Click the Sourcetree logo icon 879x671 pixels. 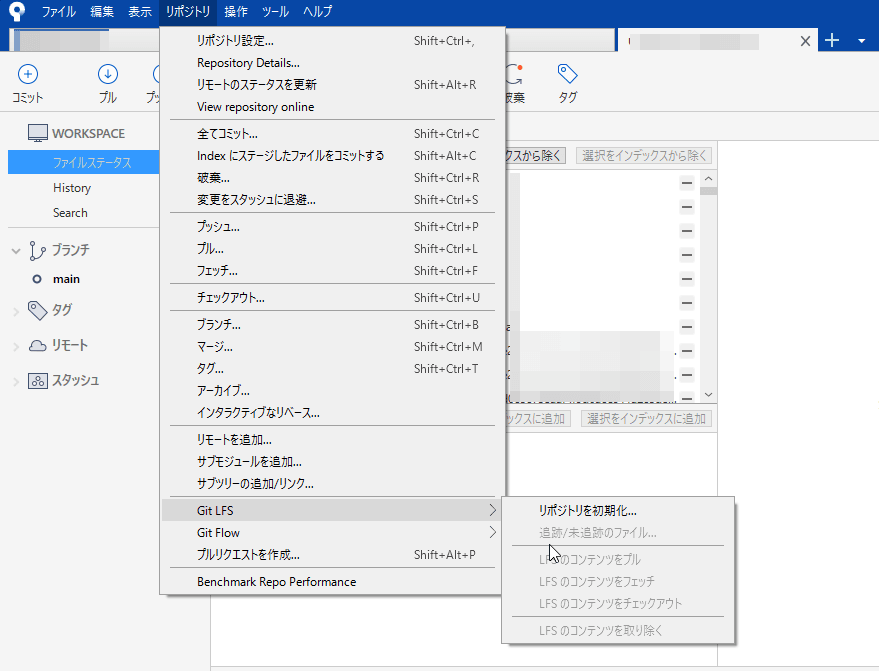click(17, 12)
